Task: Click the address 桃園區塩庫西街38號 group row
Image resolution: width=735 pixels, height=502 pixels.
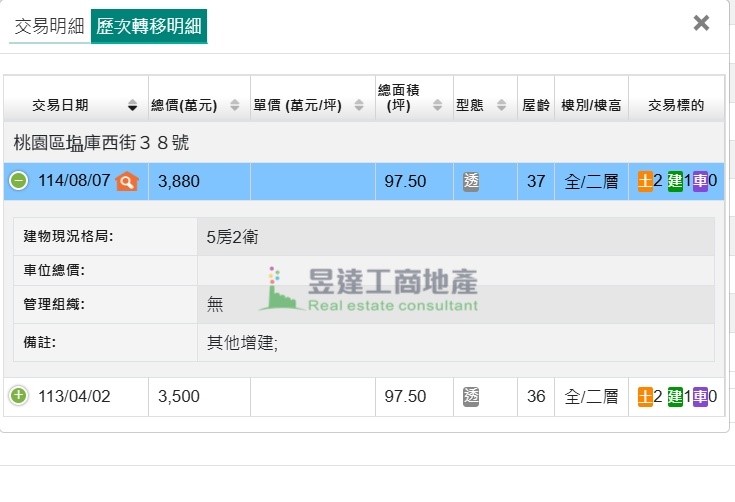Action: [102, 143]
